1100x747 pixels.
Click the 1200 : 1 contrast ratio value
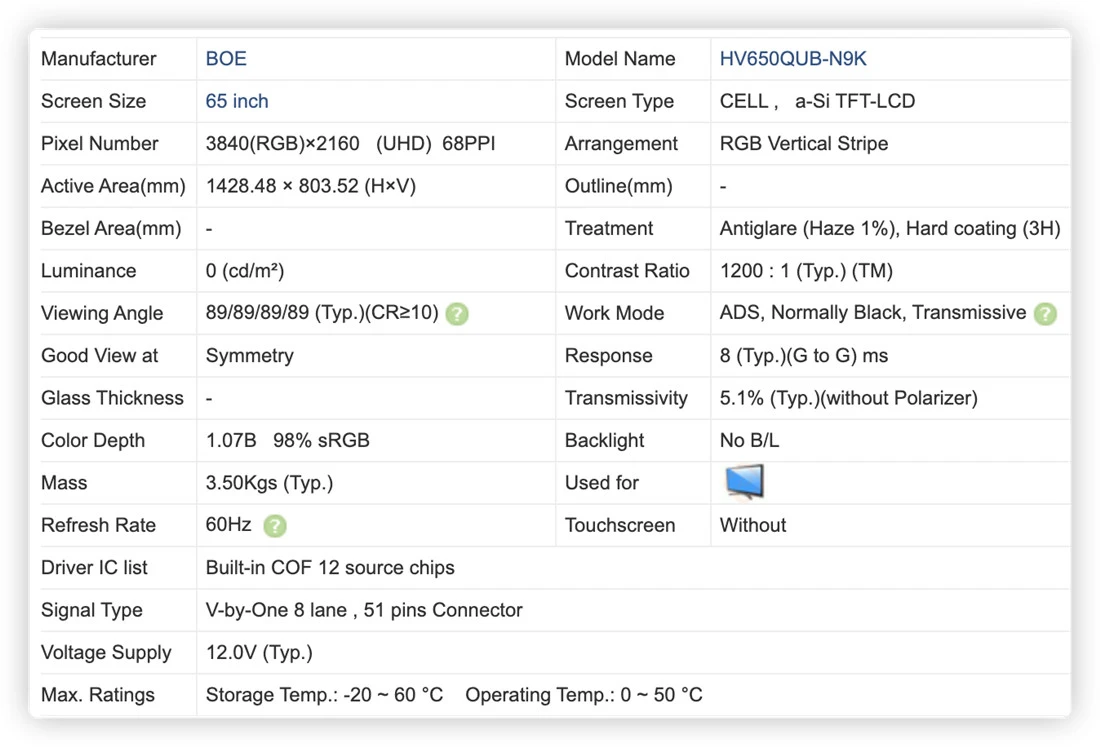(806, 271)
